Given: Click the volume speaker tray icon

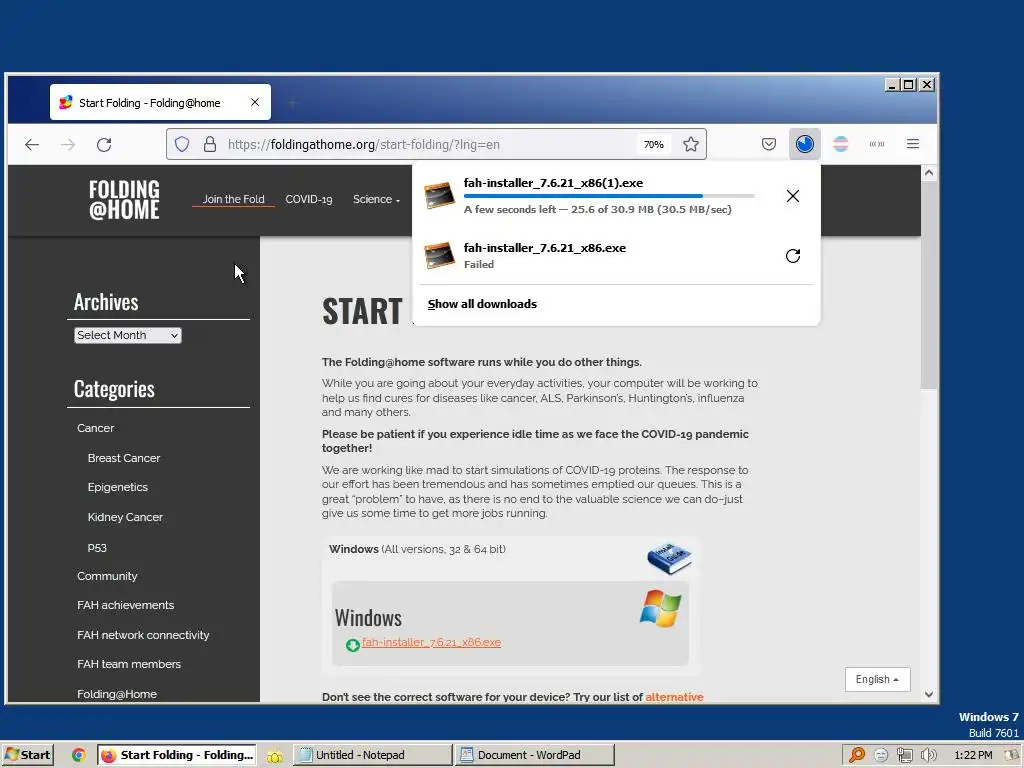Looking at the screenshot, I should 928,755.
